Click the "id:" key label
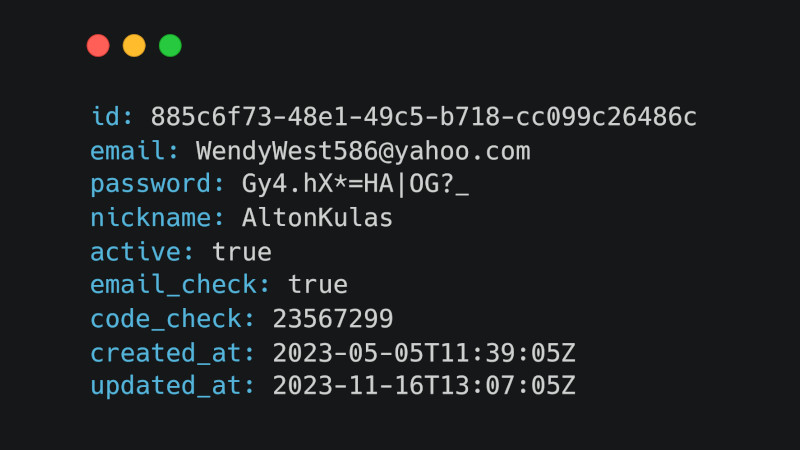800x450 pixels. 112,117
